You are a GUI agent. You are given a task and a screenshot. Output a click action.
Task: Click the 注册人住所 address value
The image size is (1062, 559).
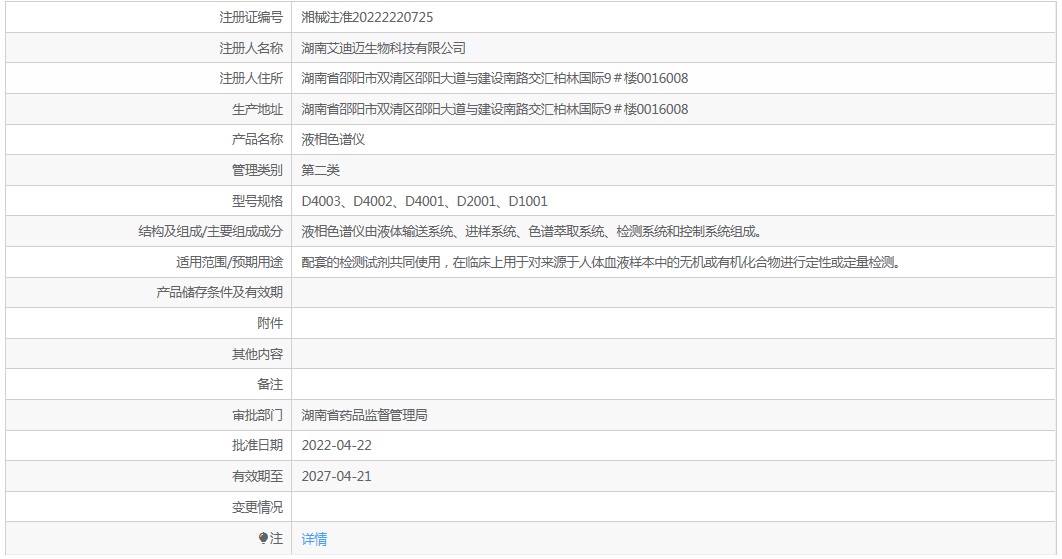(494, 79)
